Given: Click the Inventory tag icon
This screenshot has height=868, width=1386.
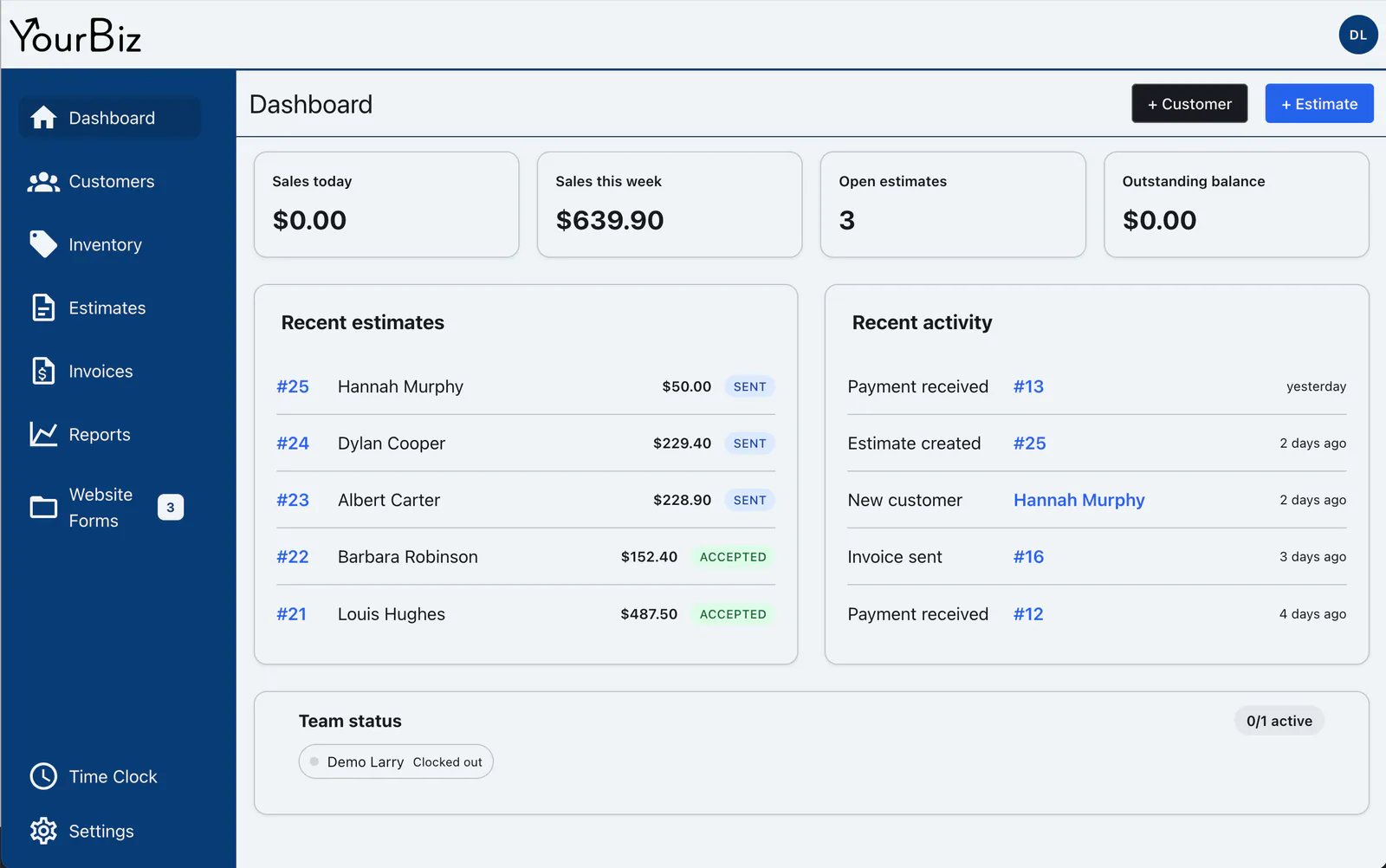Looking at the screenshot, I should coord(43,244).
